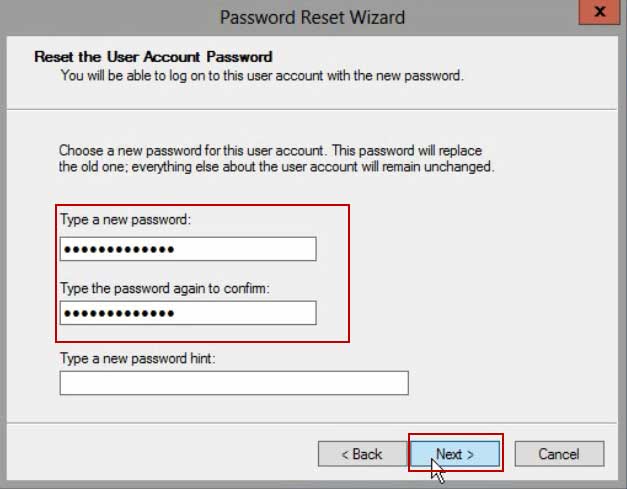Close the wizard with the red X
The width and height of the screenshot is (627, 489).
[x=599, y=12]
